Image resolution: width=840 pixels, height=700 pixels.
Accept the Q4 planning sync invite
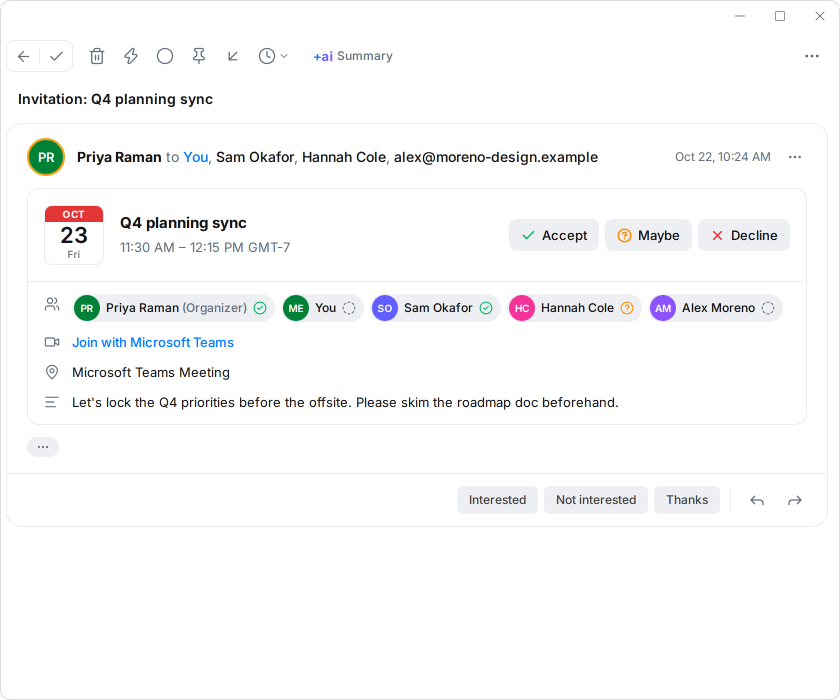pyautogui.click(x=554, y=235)
